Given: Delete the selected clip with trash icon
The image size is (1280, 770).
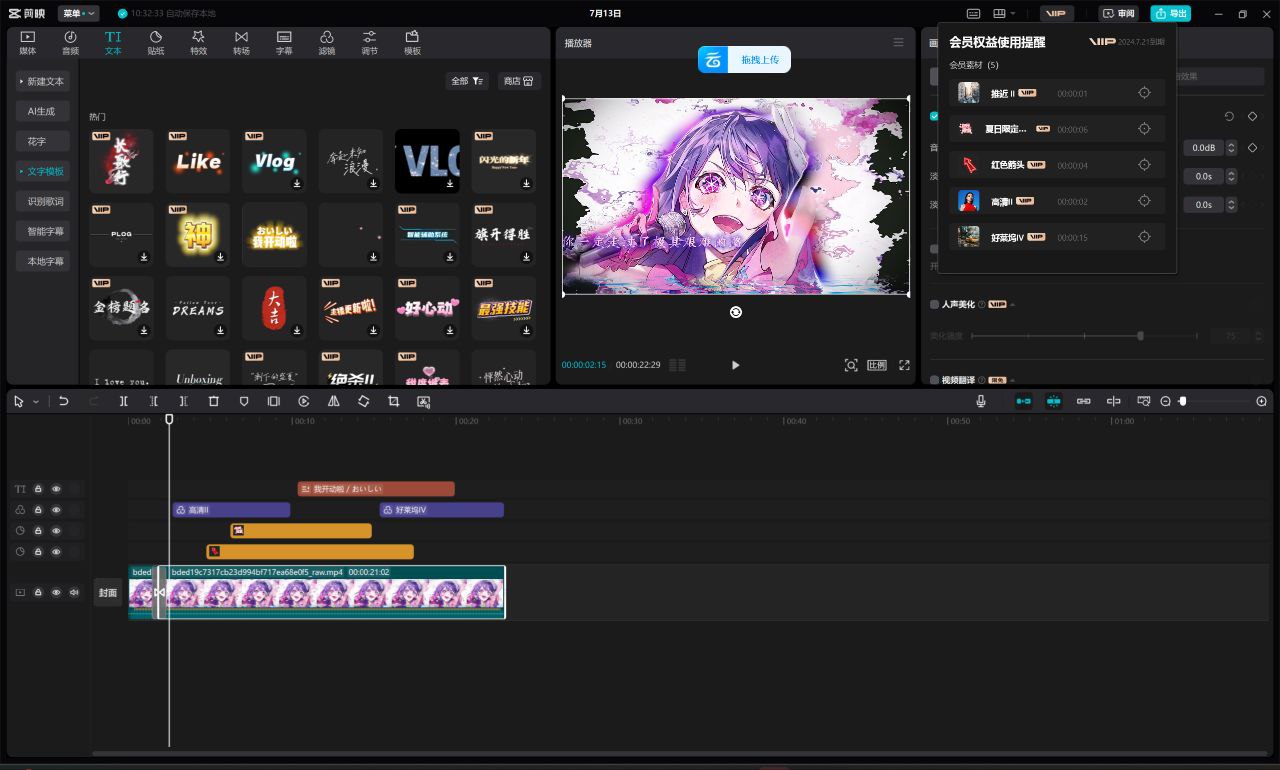Looking at the screenshot, I should (214, 401).
